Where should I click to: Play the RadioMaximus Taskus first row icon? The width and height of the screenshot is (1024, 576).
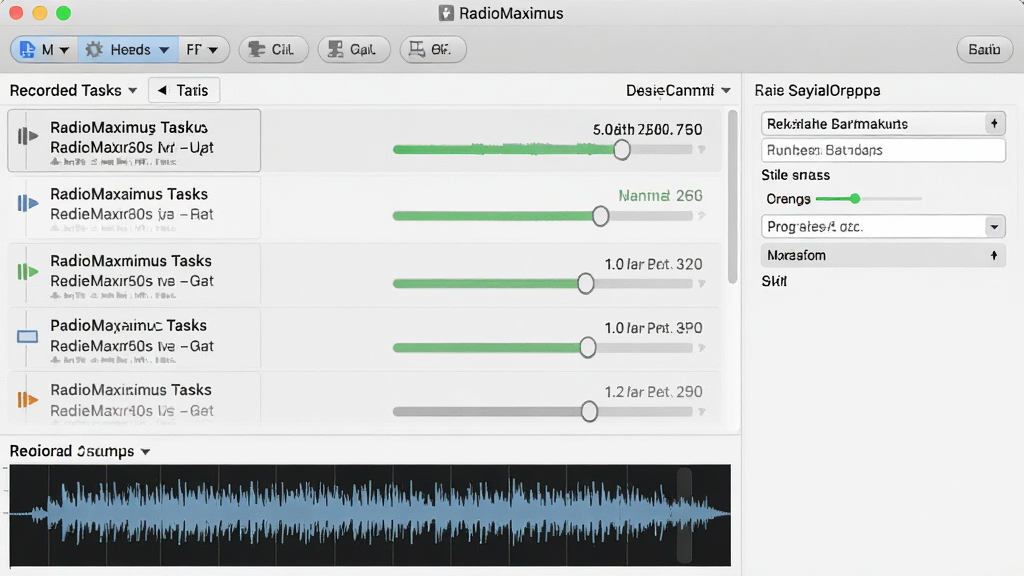(27, 136)
